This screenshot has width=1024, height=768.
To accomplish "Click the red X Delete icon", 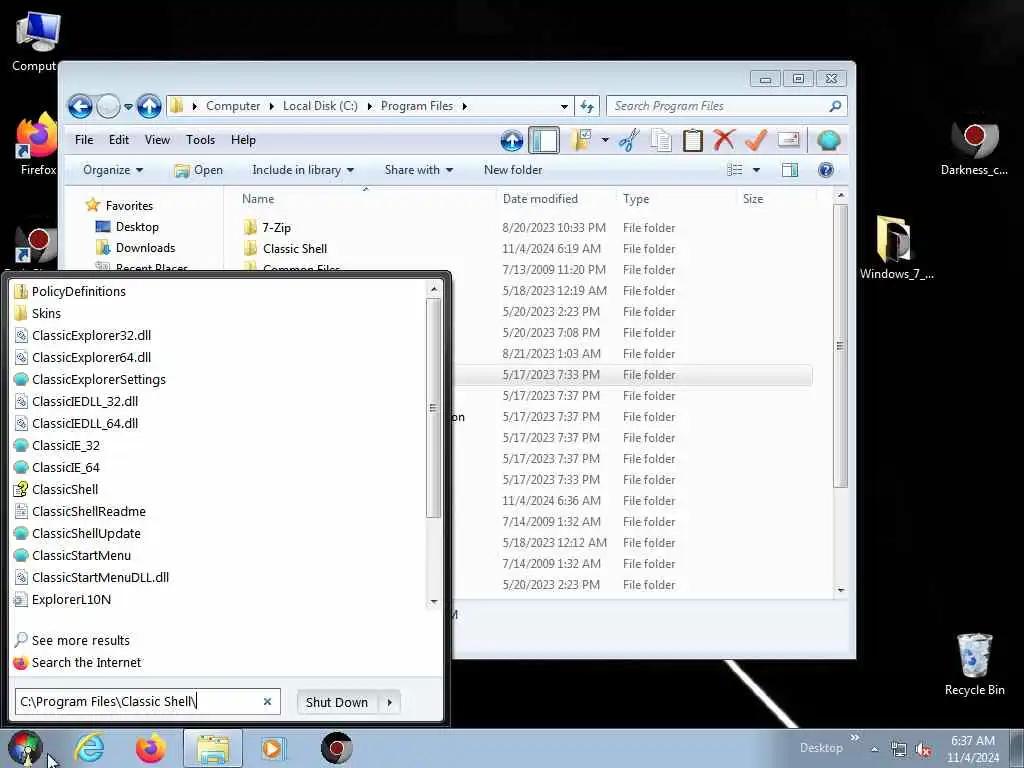I will pyautogui.click(x=724, y=140).
